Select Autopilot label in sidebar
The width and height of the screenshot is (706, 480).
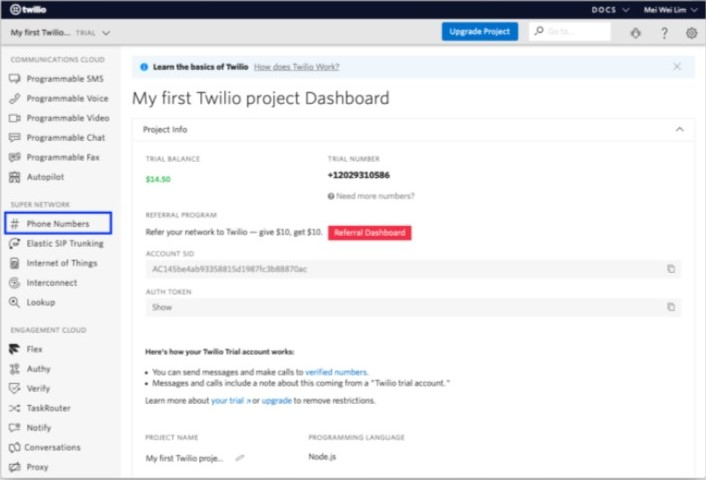[x=45, y=177]
